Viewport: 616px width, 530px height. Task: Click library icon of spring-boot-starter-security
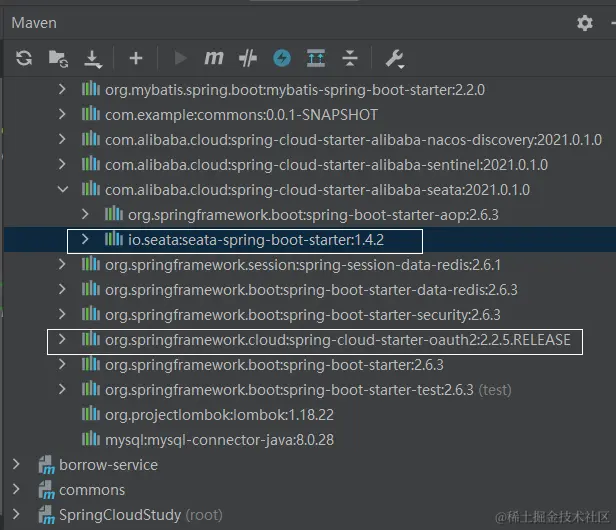90,314
